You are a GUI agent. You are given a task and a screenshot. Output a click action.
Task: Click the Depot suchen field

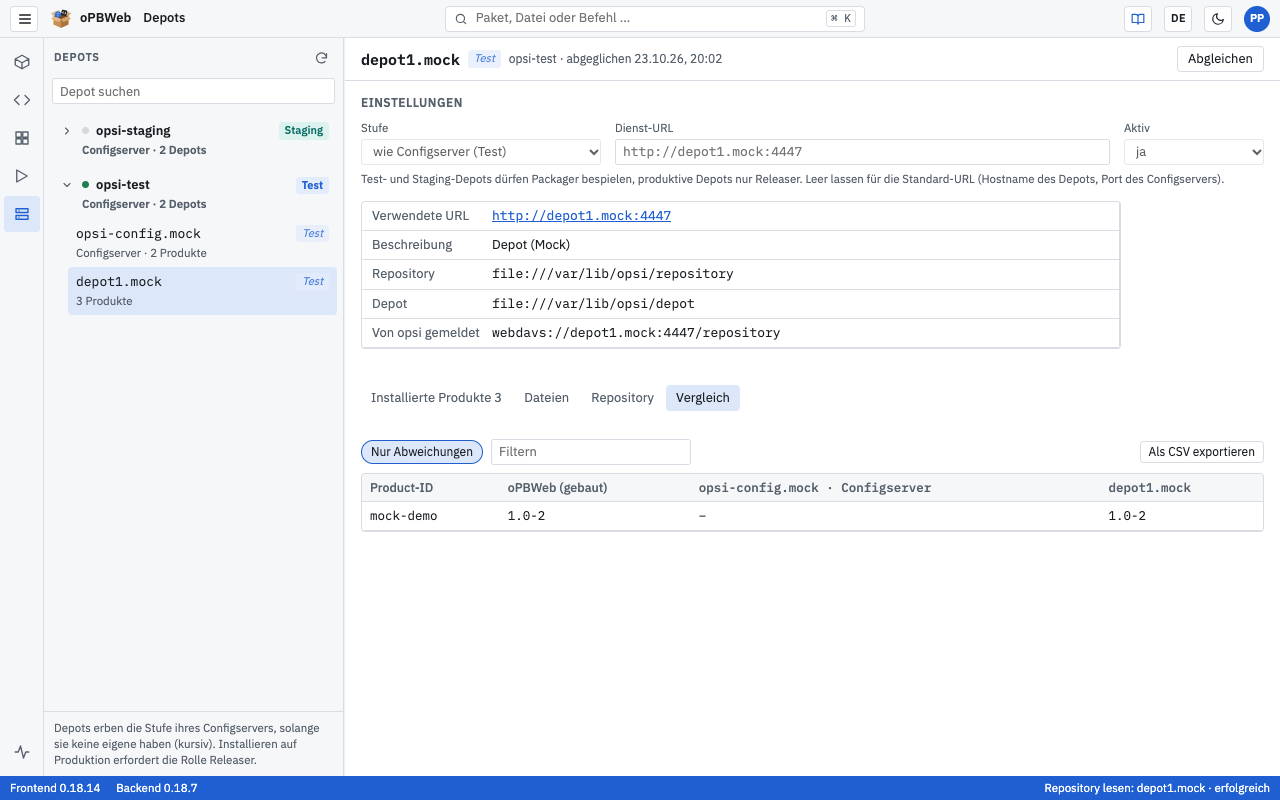pyautogui.click(x=193, y=91)
